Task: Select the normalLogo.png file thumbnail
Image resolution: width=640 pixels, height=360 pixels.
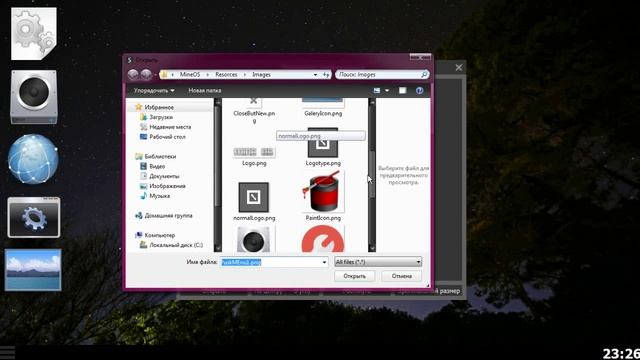Action: (x=253, y=198)
